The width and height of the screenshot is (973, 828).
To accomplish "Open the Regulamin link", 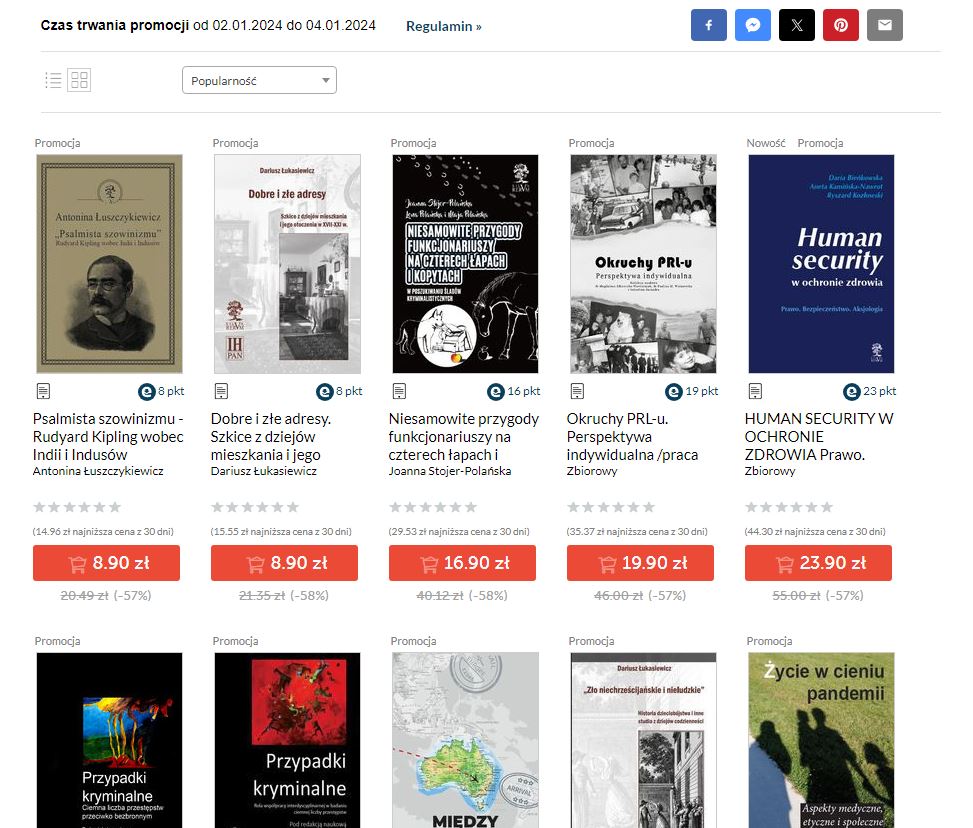I will click(444, 26).
